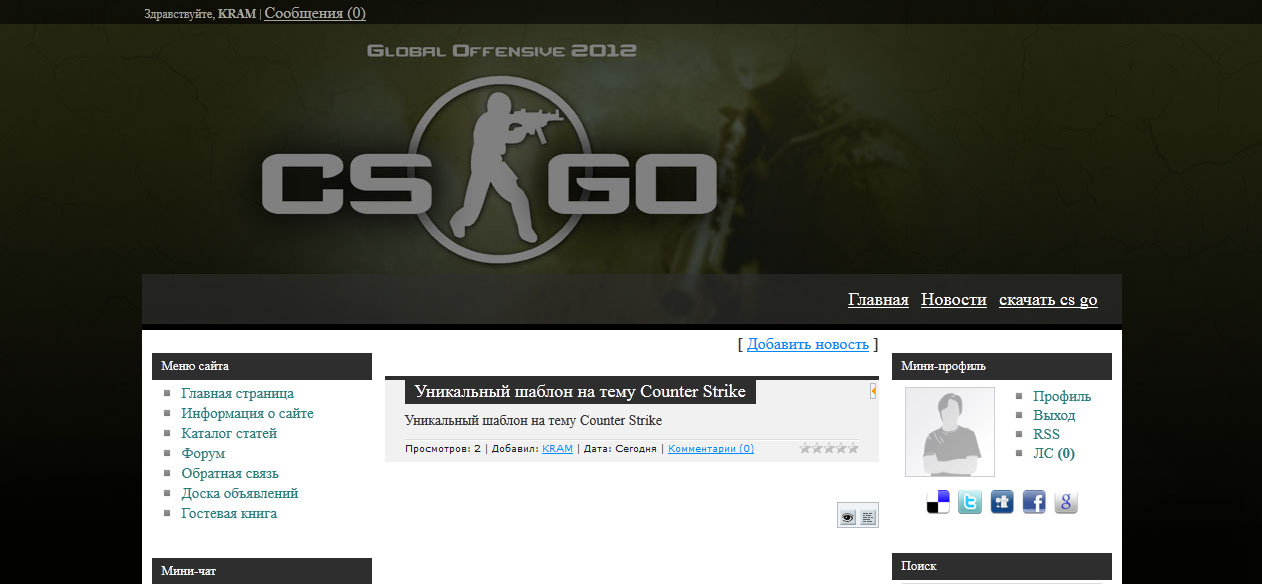
Task: Click the Поиск block header
Action: click(1002, 566)
